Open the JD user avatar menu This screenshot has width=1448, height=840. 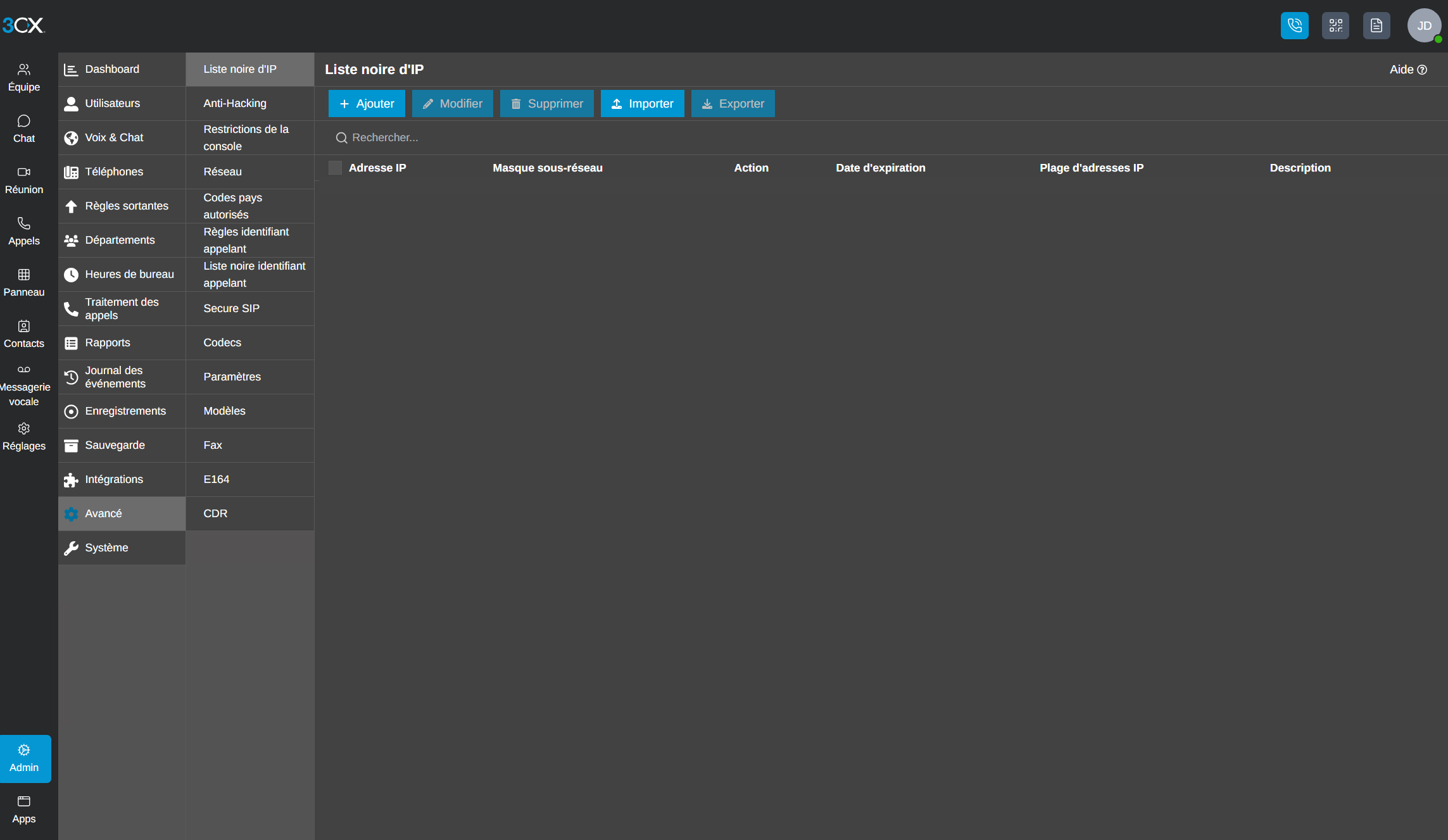[1424, 26]
